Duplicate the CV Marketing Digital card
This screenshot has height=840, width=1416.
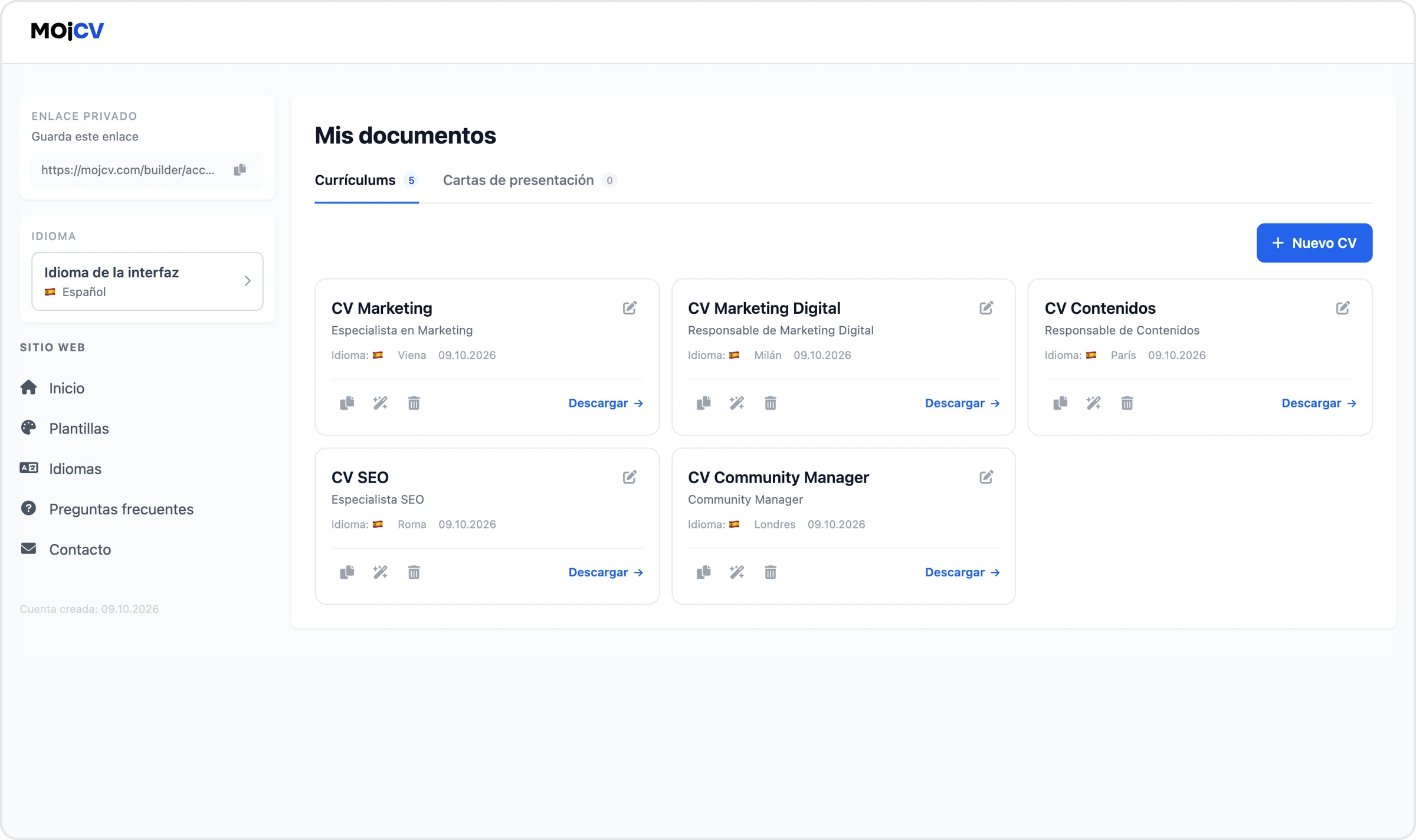click(703, 403)
